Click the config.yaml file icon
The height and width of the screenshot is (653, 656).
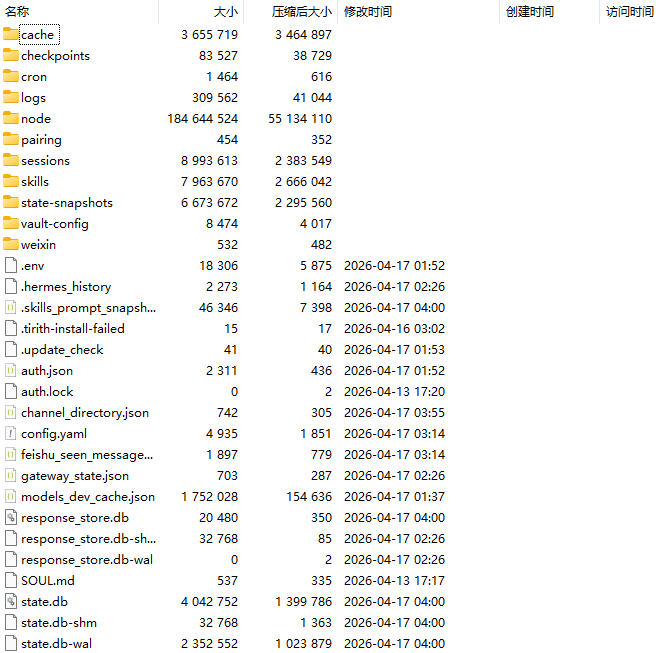[x=11, y=434]
